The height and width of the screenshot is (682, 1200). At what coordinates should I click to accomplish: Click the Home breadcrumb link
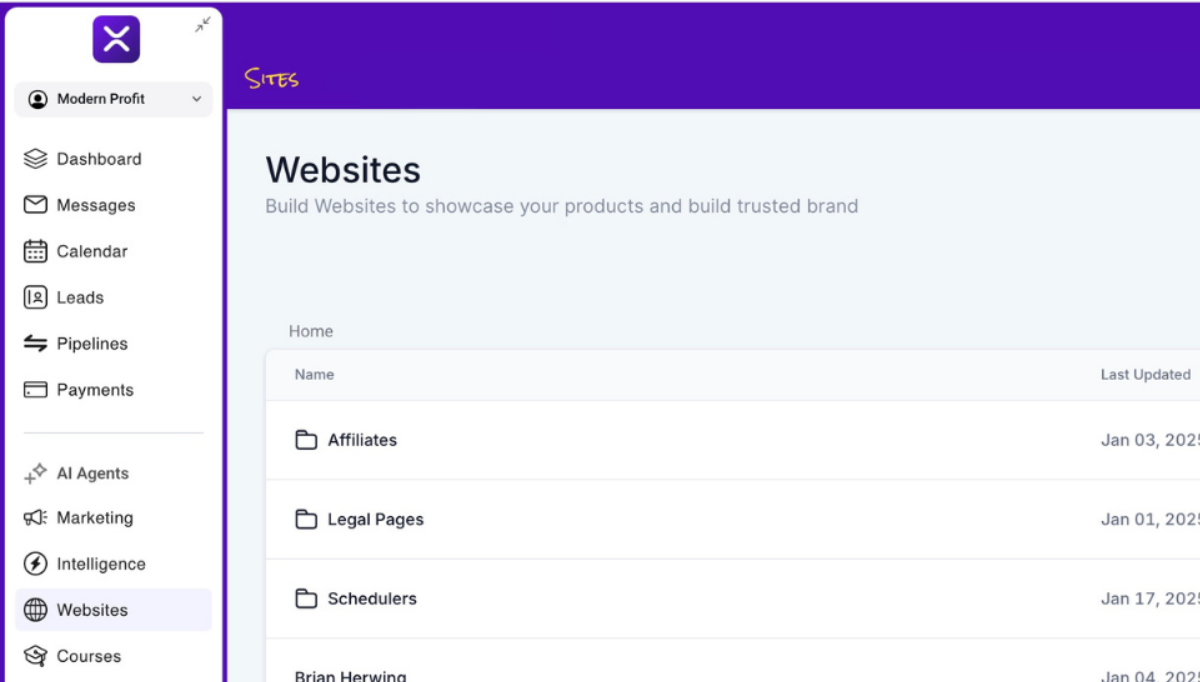(311, 331)
